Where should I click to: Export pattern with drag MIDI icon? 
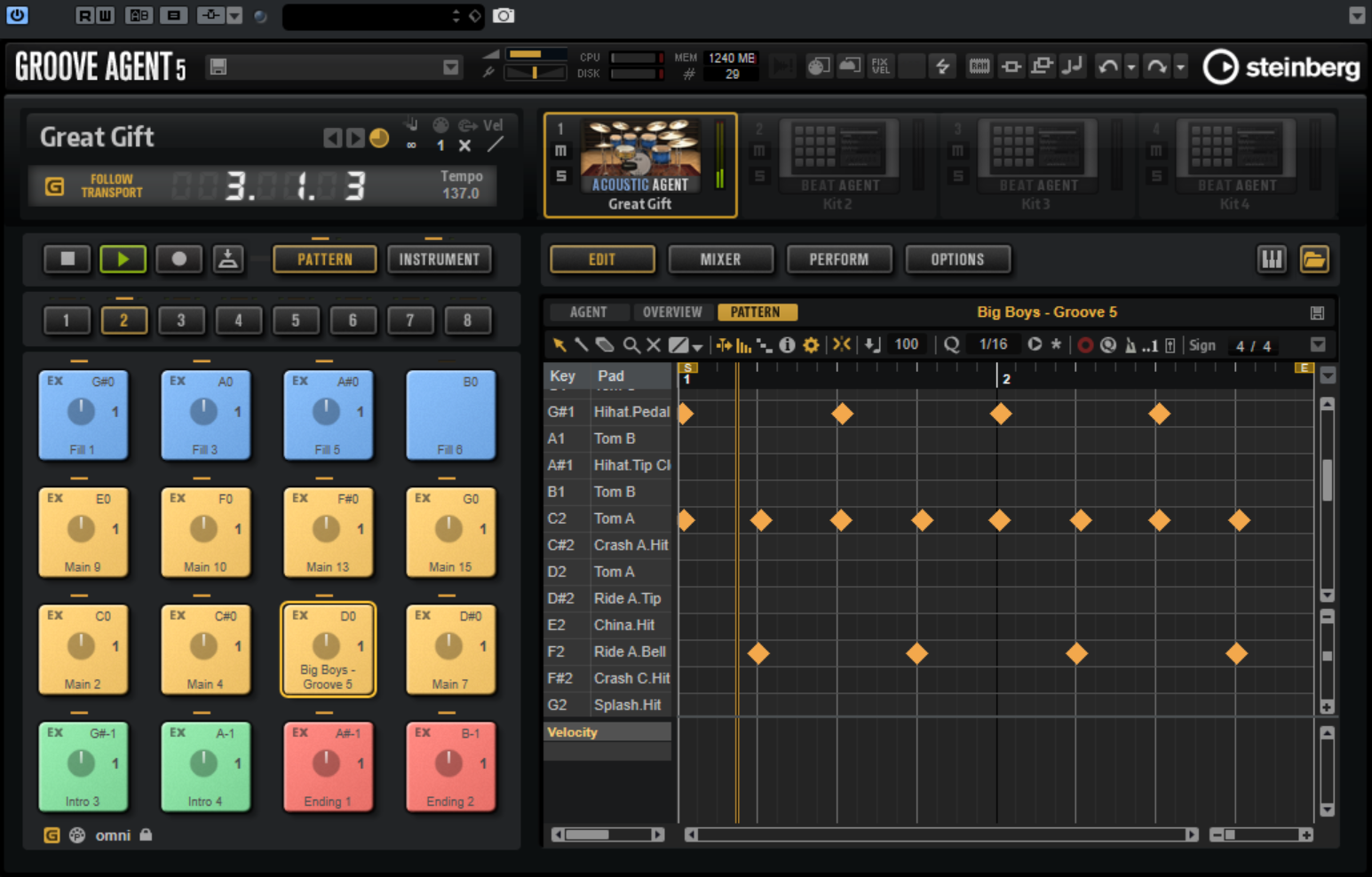(228, 259)
